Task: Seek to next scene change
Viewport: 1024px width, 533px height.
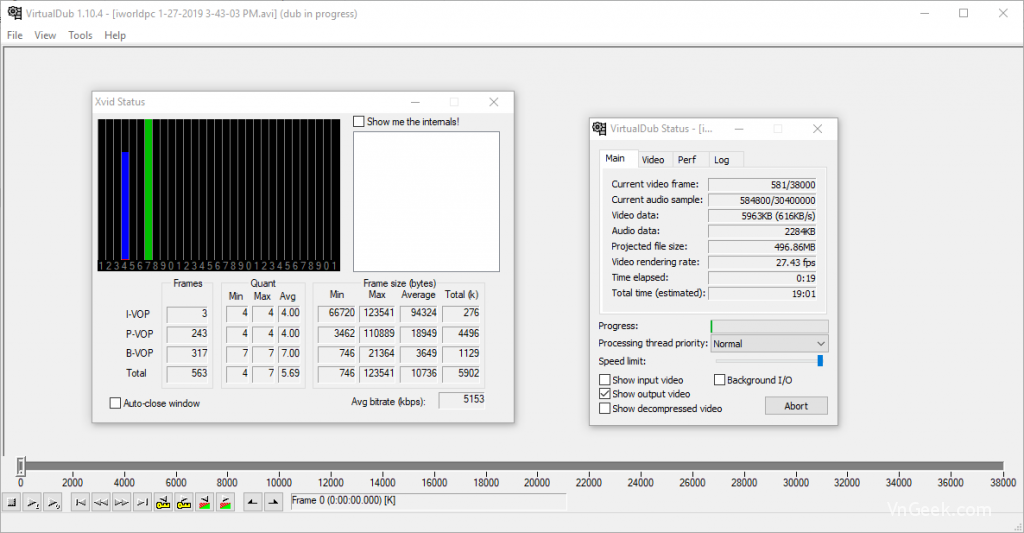Action: [x=225, y=502]
